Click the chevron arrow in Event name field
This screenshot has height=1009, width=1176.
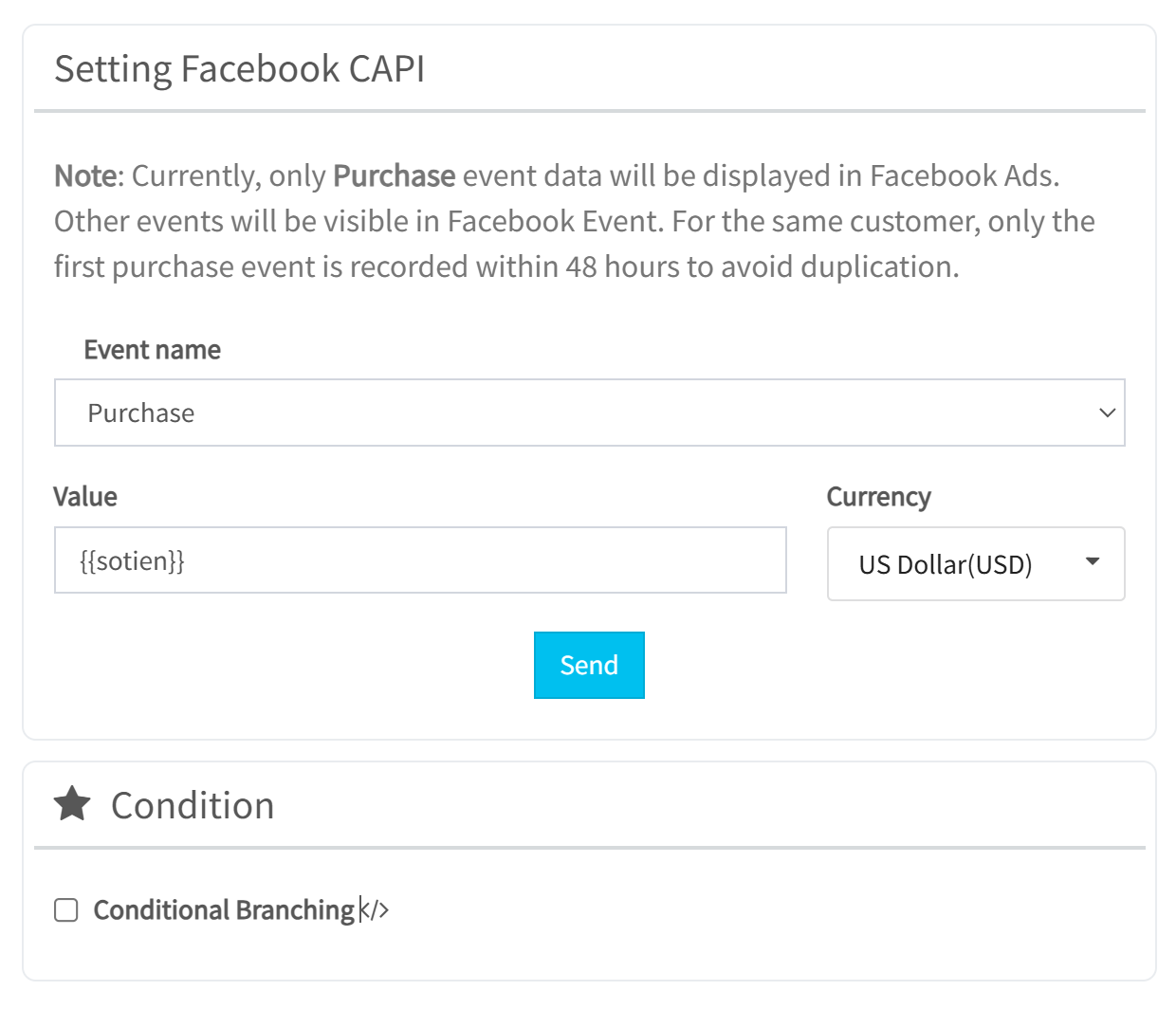tap(1107, 413)
